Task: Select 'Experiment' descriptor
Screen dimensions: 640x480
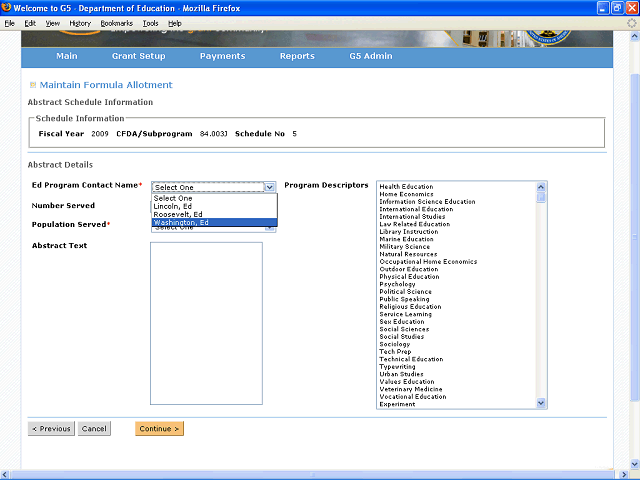Action: coord(397,404)
